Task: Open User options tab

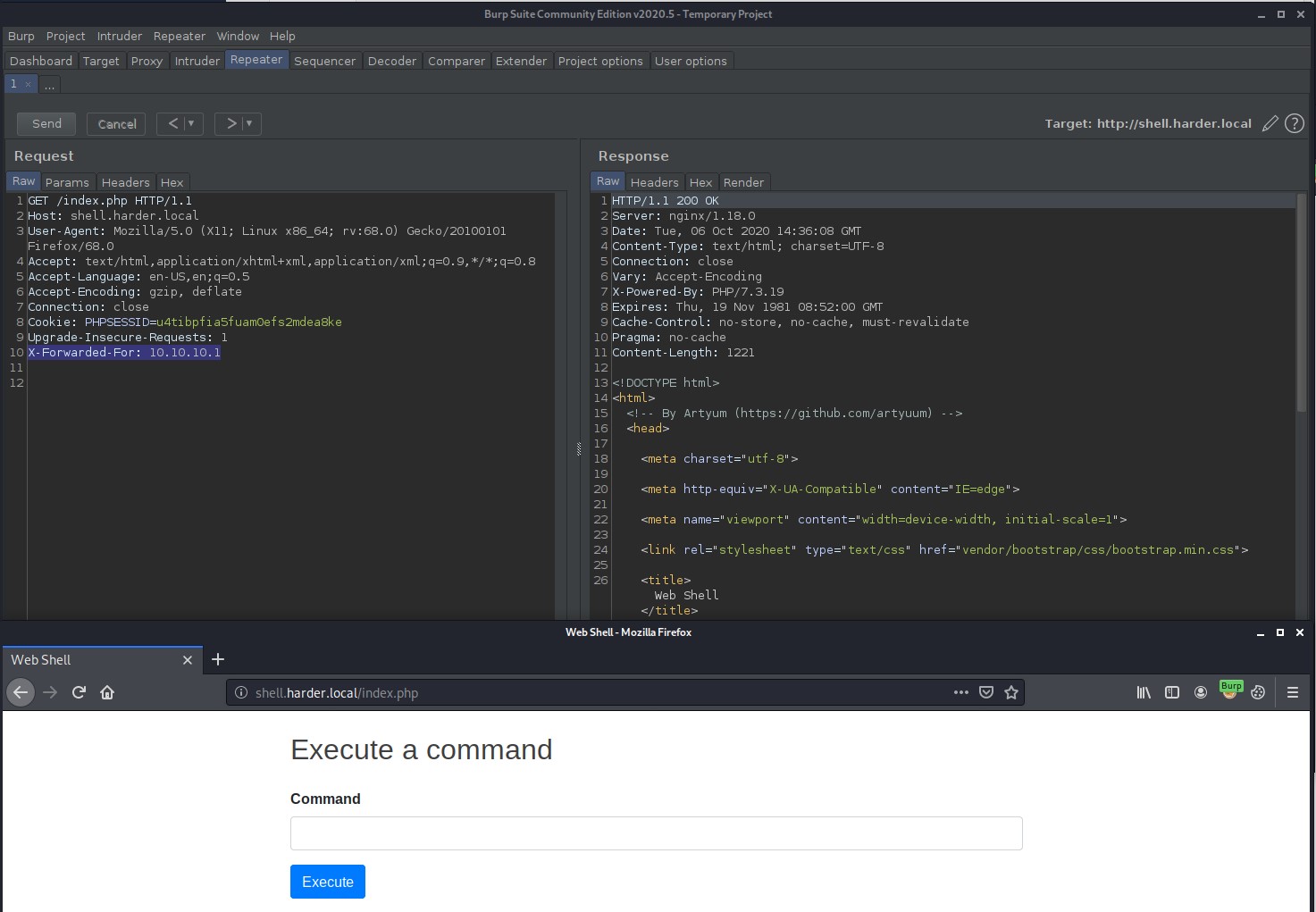Action: [x=691, y=61]
